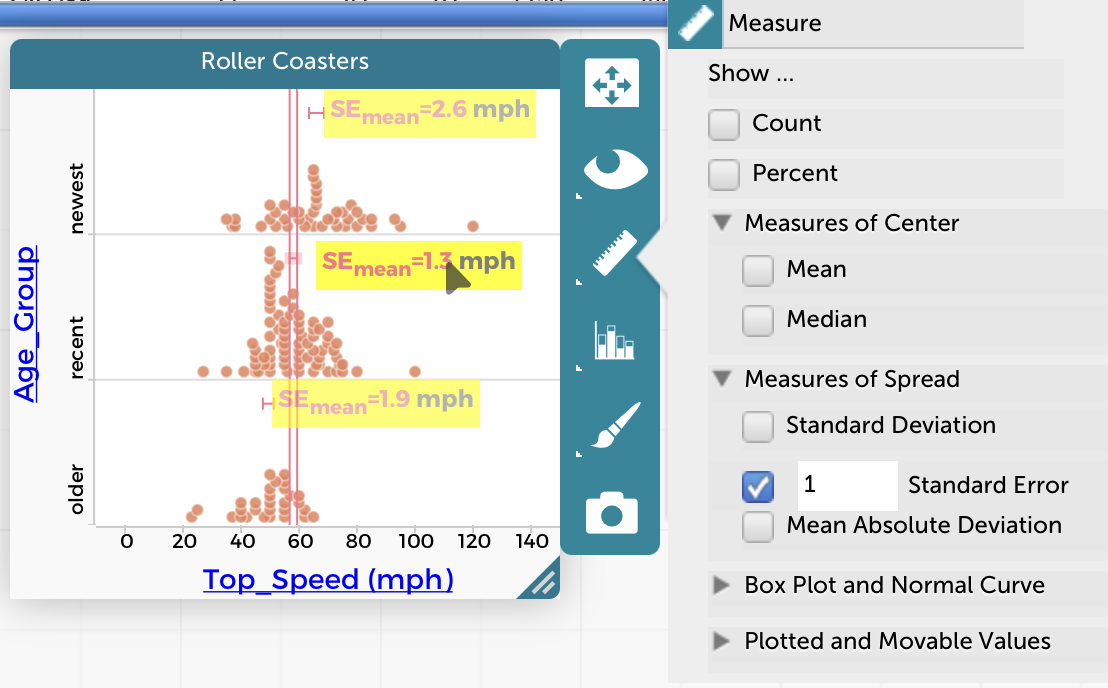Screen dimensions: 1108x688
Task: Collapse the Measures of Spread section
Action: [723, 379]
